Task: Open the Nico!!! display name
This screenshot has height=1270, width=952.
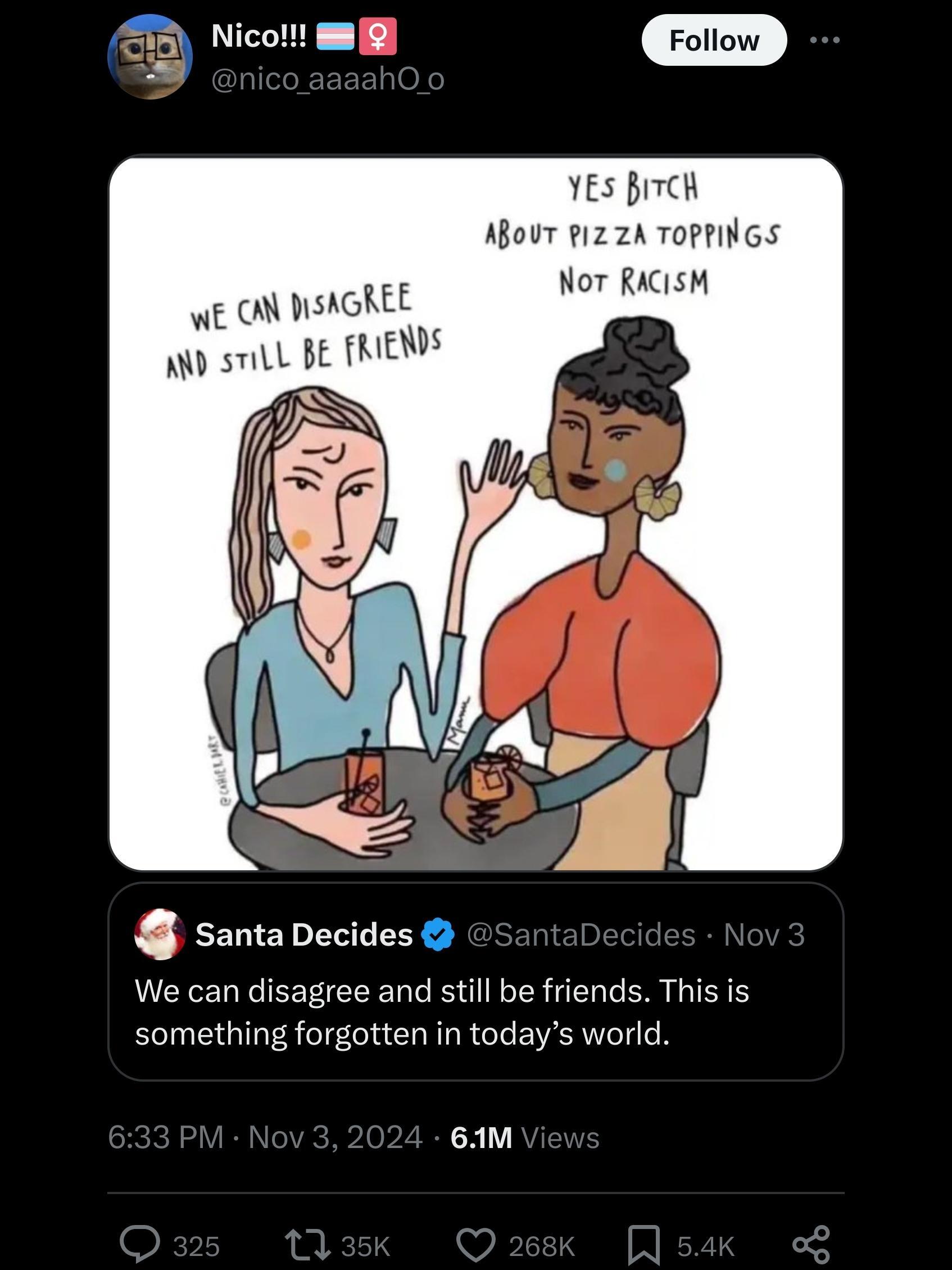Action: tap(259, 36)
